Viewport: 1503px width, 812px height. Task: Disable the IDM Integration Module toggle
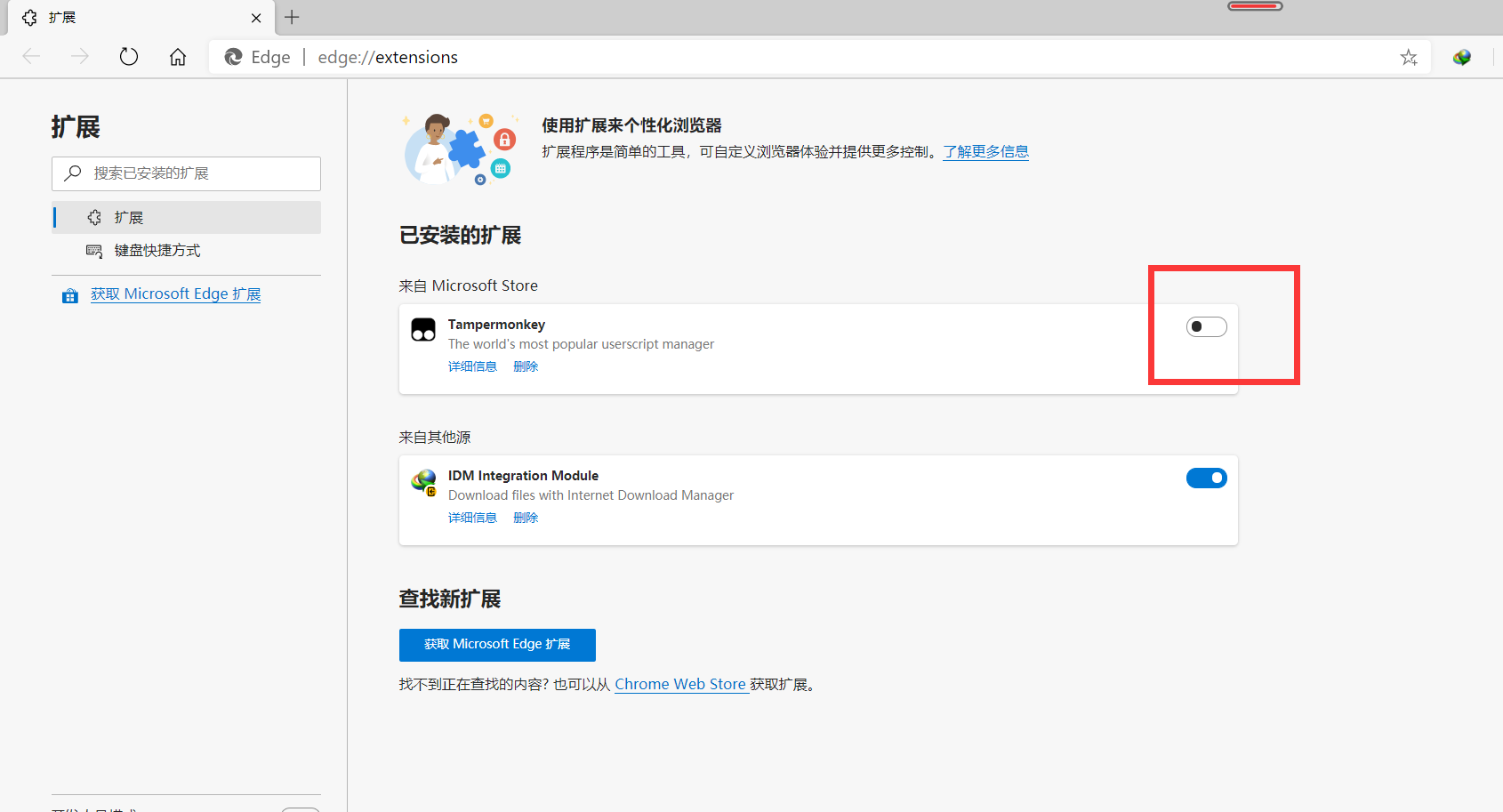[1206, 478]
